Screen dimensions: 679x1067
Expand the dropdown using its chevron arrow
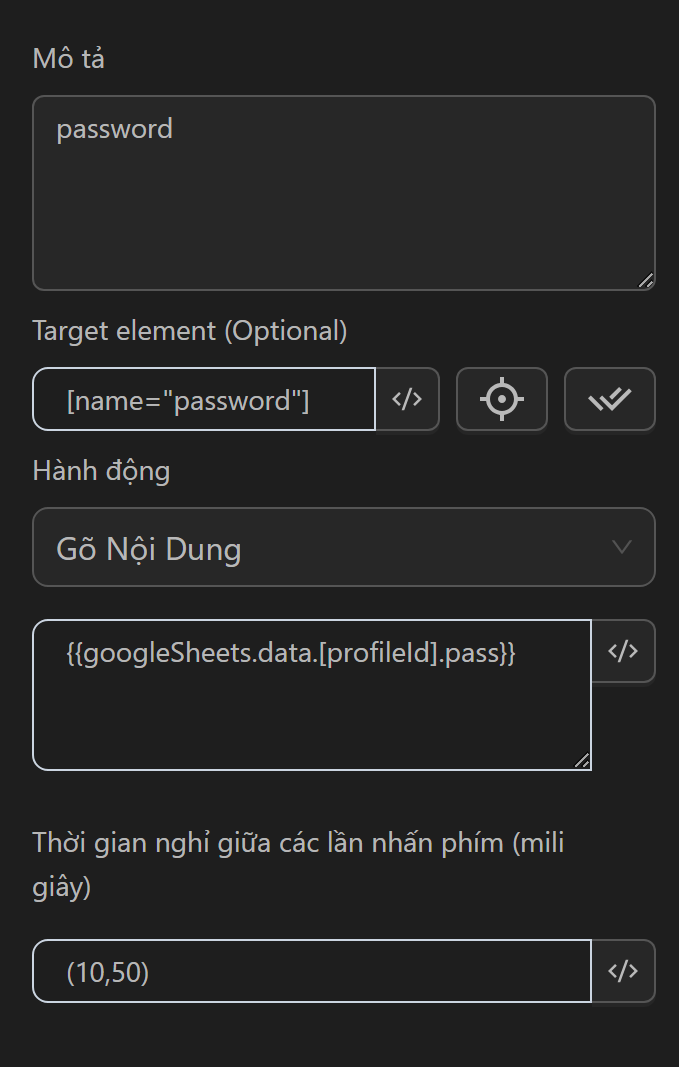coord(621,547)
